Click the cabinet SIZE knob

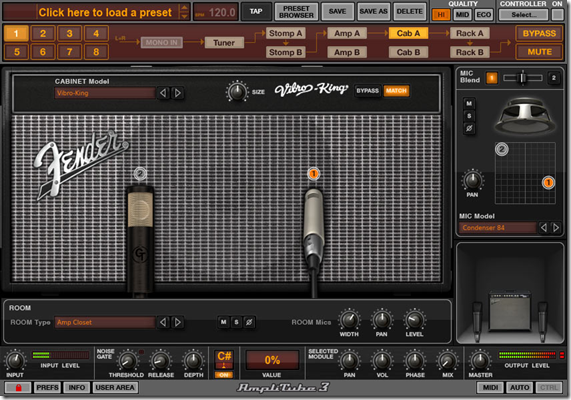(237, 91)
